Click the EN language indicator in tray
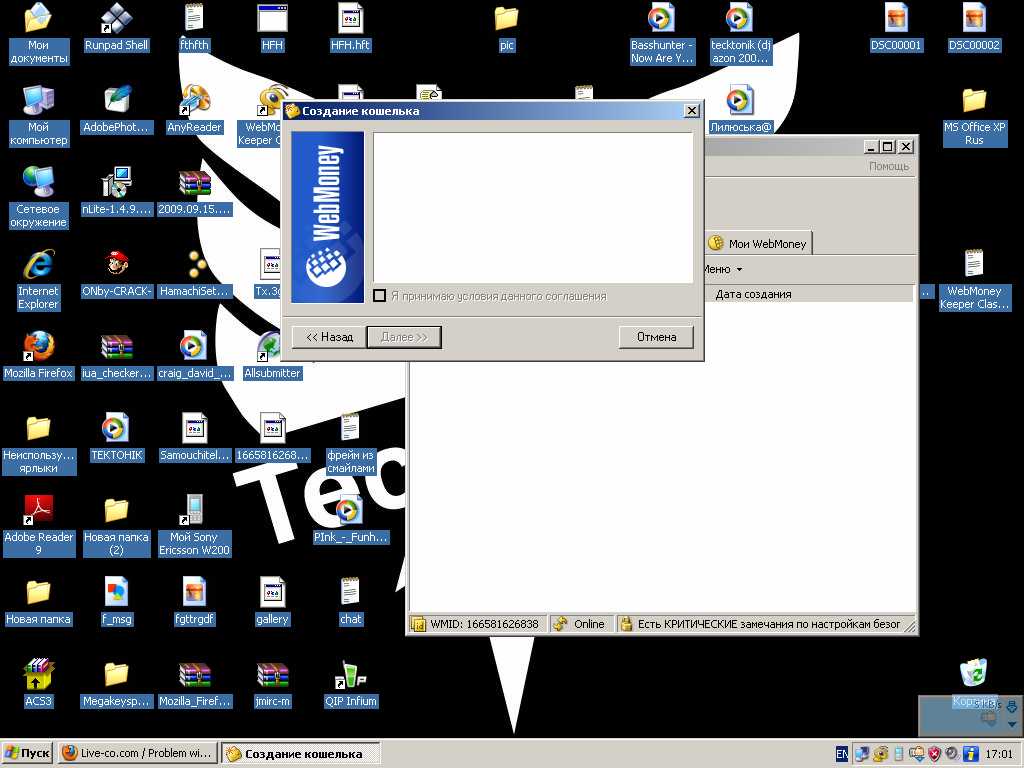Screen dimensions: 1024x768 (x=841, y=753)
